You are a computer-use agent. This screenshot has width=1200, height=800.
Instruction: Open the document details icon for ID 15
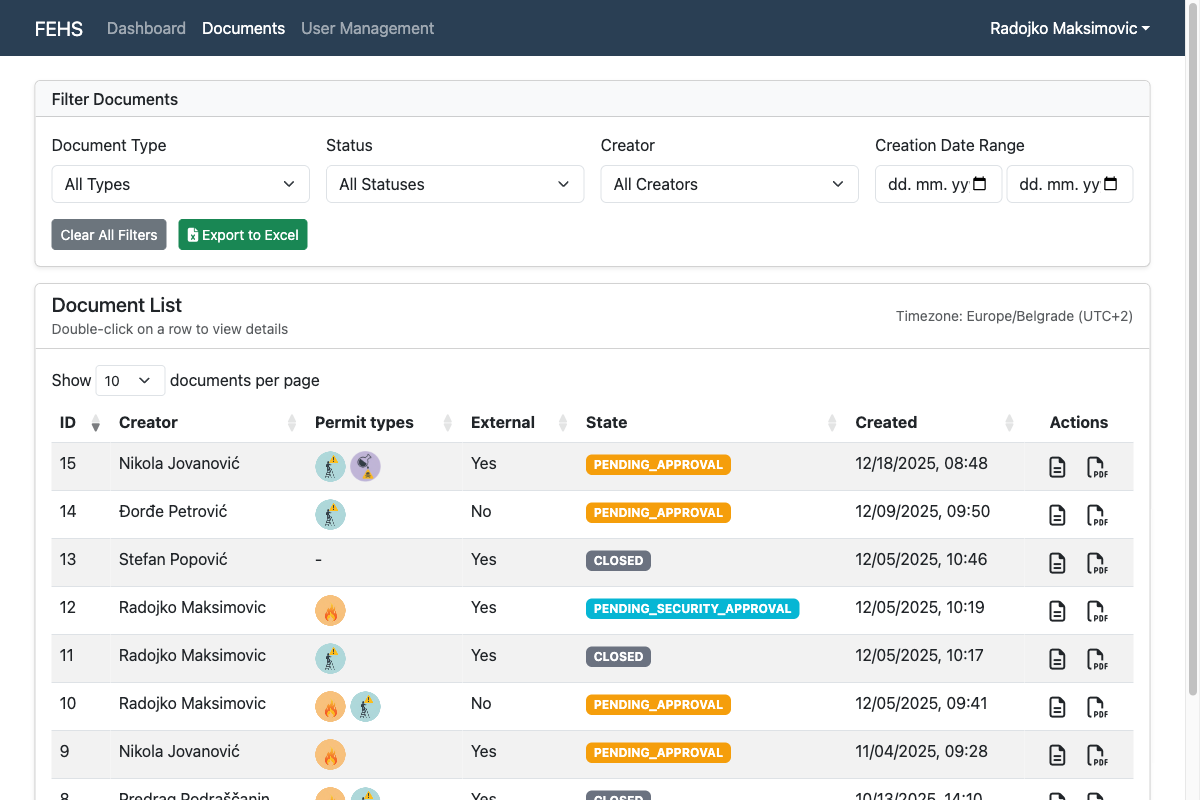[1057, 467]
